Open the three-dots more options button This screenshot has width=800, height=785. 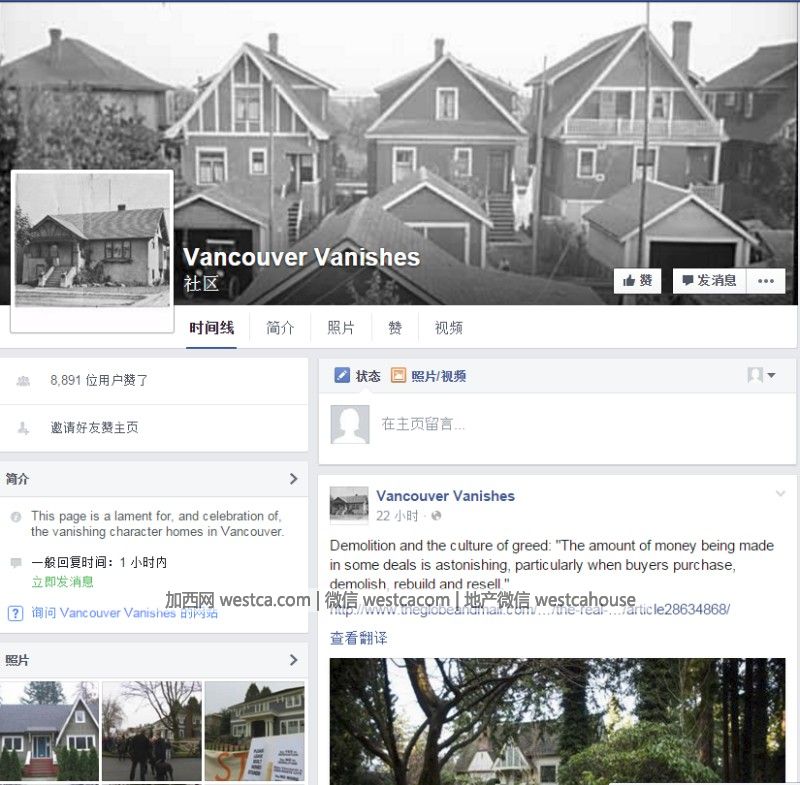tap(766, 281)
